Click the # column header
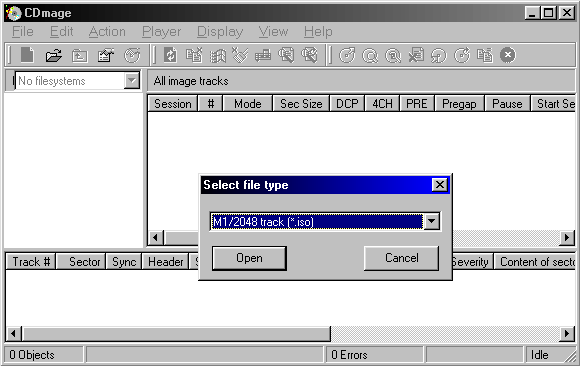This screenshot has width=580, height=366. (x=210, y=104)
